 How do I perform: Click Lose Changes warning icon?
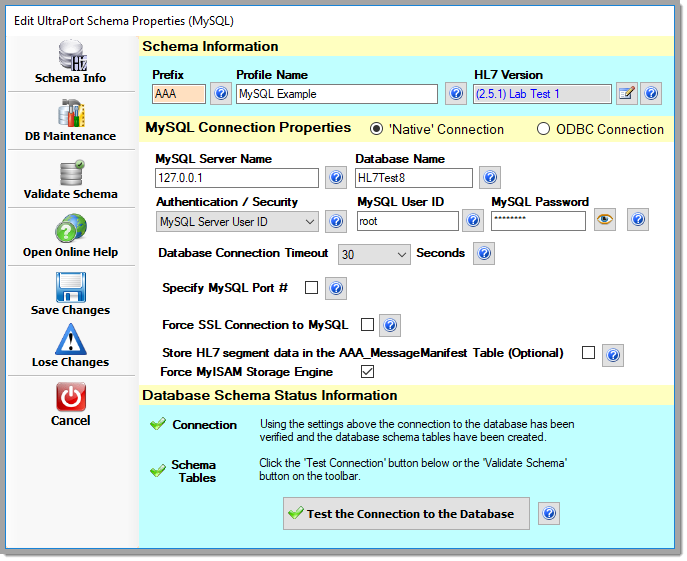point(71,340)
